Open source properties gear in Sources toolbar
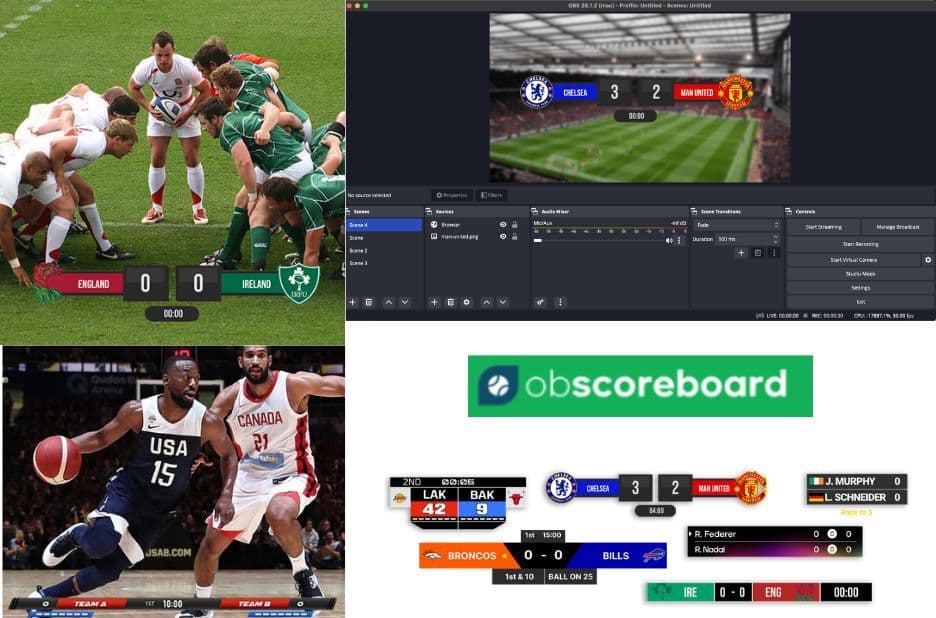936x618 pixels. [467, 303]
